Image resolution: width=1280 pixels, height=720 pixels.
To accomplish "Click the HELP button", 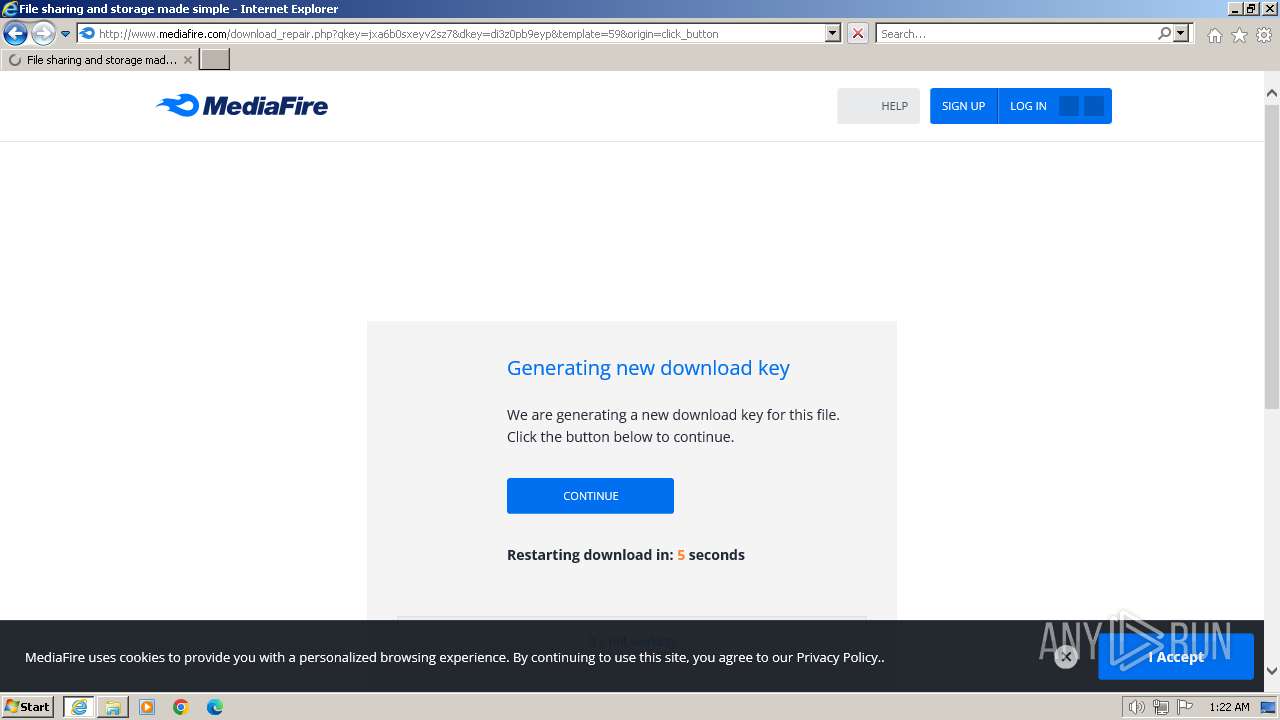I will tap(879, 106).
